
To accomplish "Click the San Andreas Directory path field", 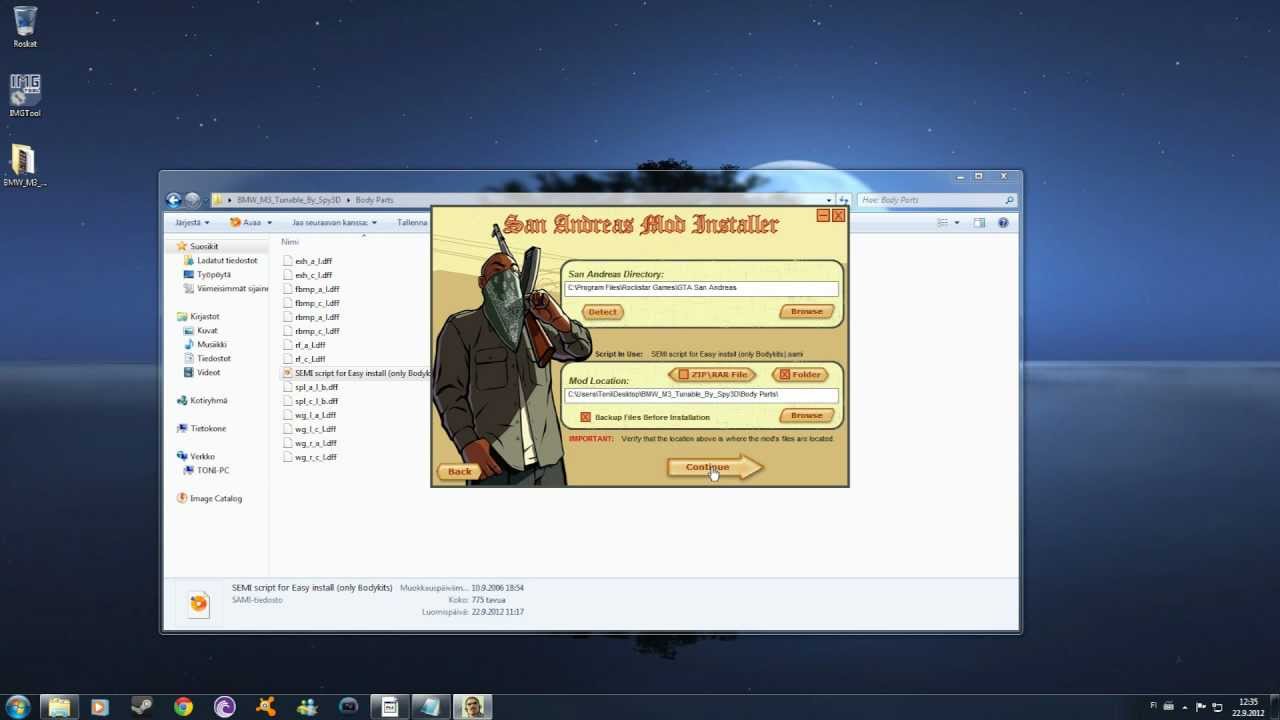I will (x=701, y=288).
